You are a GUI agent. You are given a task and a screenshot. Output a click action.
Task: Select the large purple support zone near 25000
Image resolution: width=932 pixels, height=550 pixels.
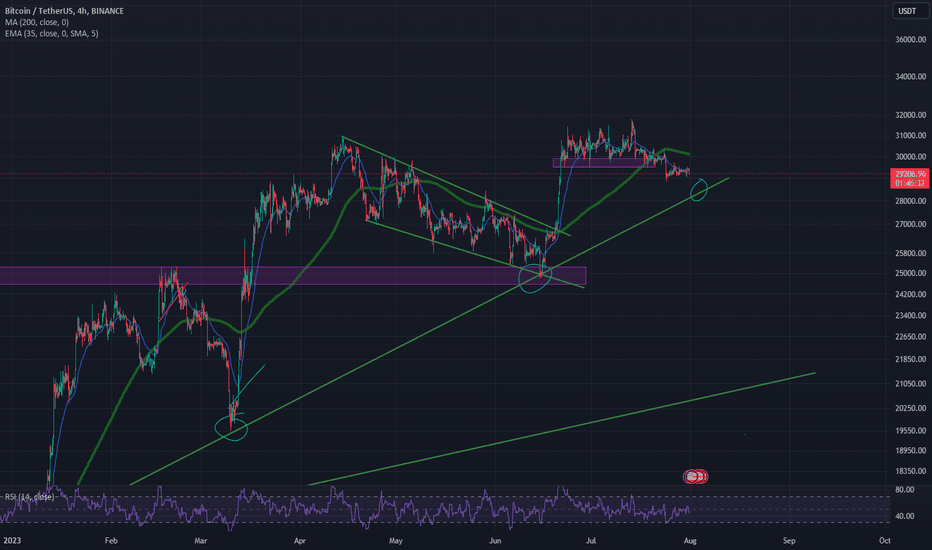click(x=293, y=275)
